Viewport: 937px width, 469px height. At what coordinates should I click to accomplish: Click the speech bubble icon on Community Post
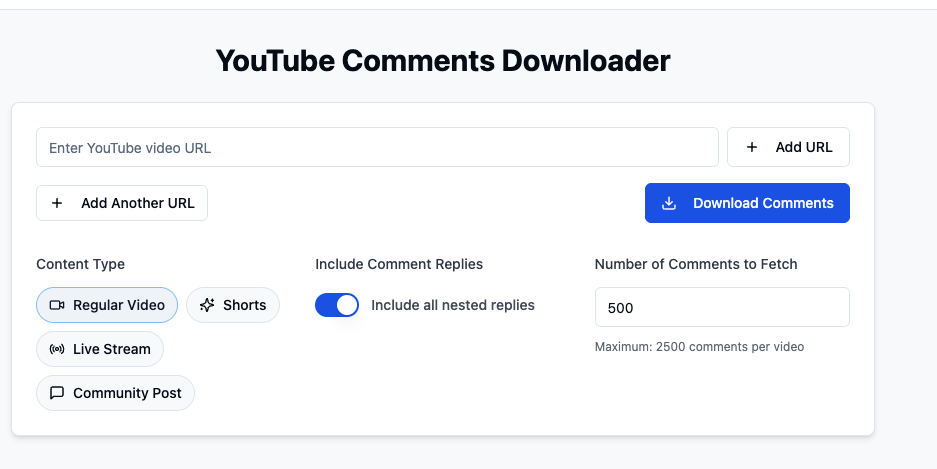coord(57,393)
